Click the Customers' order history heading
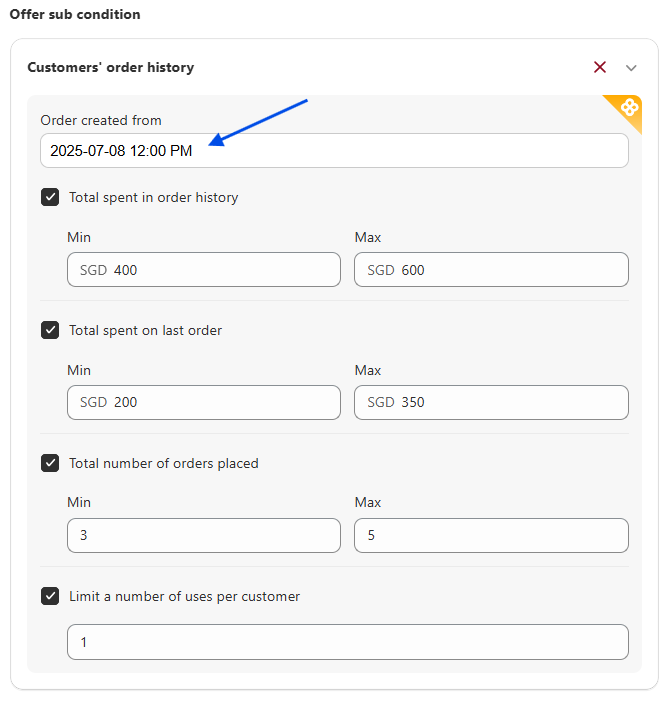The width and height of the screenshot is (670, 703). point(110,68)
